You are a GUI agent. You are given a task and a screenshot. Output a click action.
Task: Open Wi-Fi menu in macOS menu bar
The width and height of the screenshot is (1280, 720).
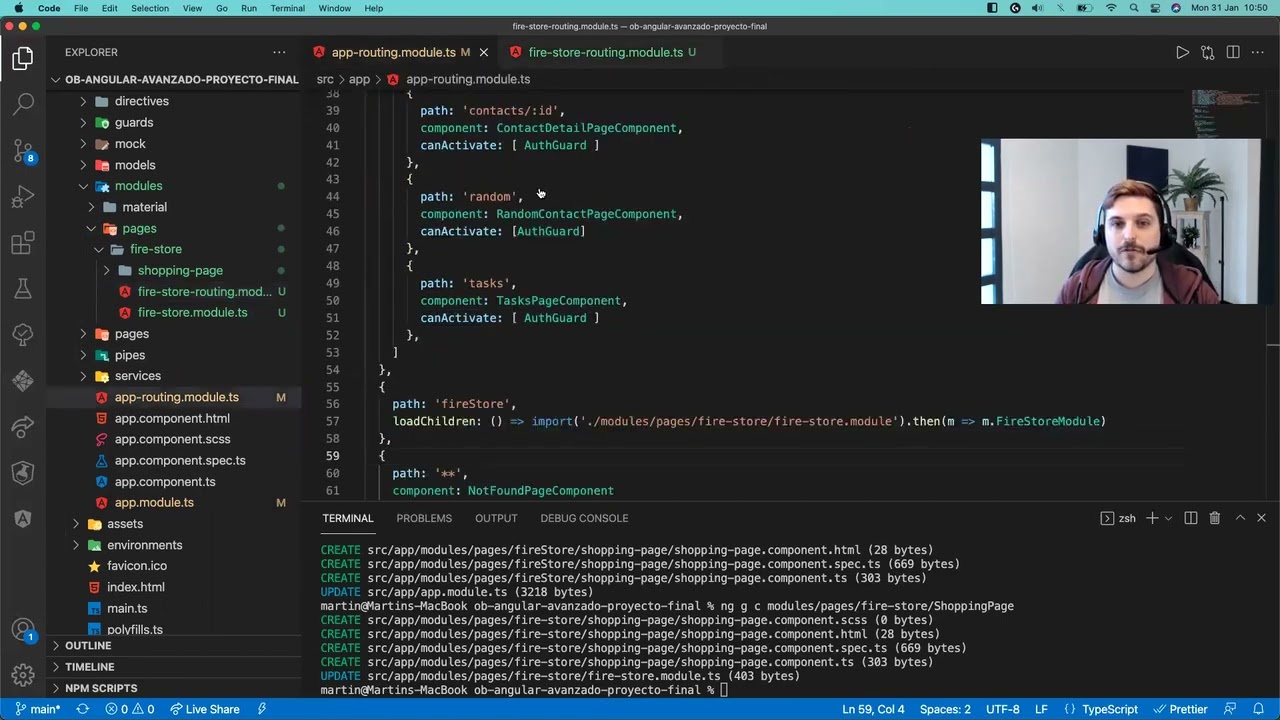pos(1111,8)
